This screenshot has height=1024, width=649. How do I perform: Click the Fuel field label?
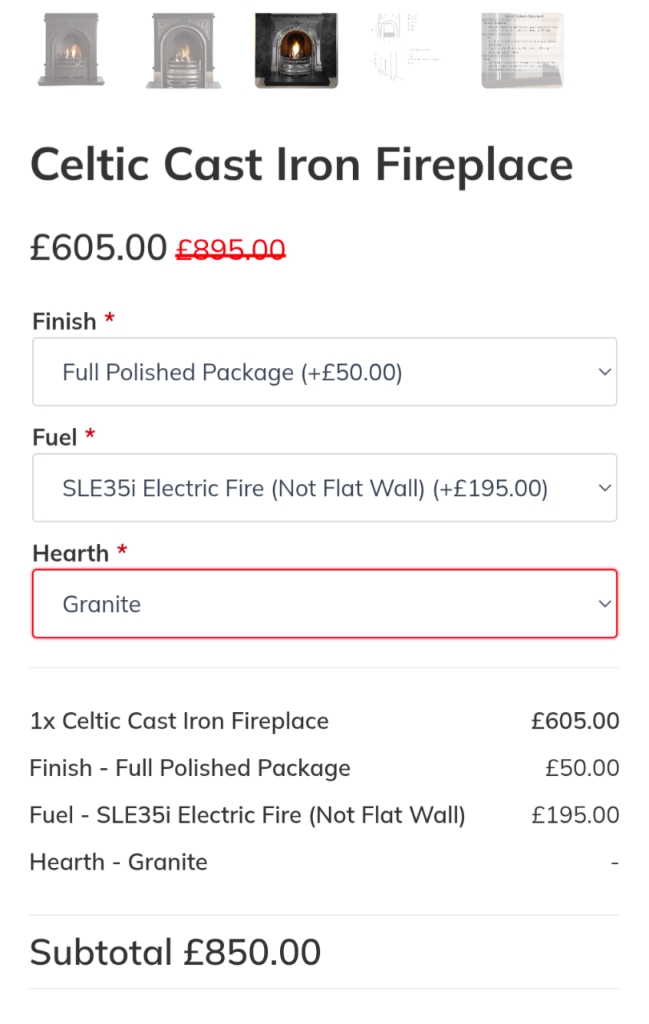[x=55, y=438]
